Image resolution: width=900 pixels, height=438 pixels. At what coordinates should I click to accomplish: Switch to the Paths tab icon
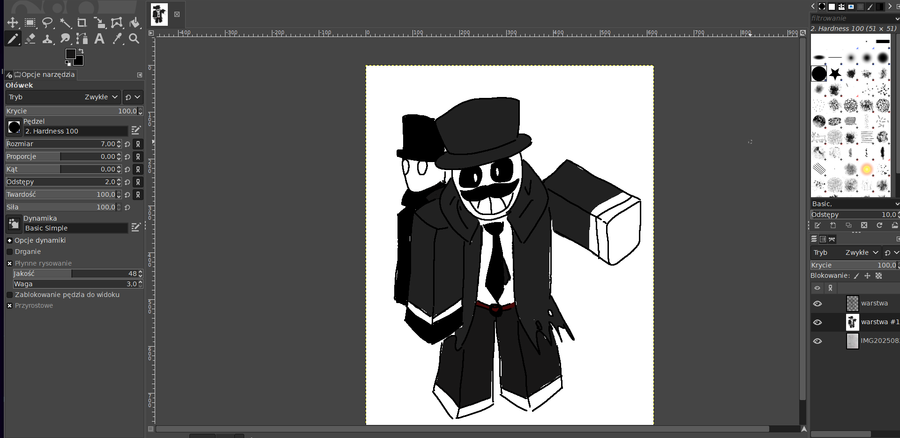831,239
